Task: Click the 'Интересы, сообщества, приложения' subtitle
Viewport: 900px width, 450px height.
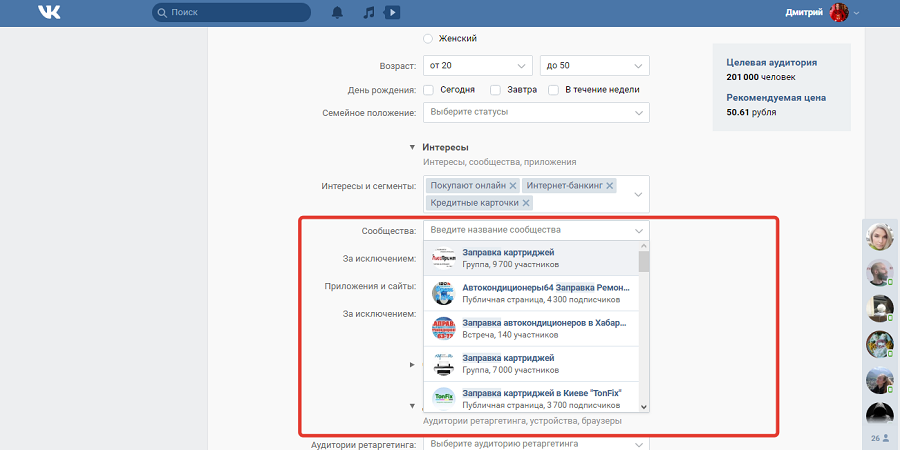Action: click(x=499, y=162)
